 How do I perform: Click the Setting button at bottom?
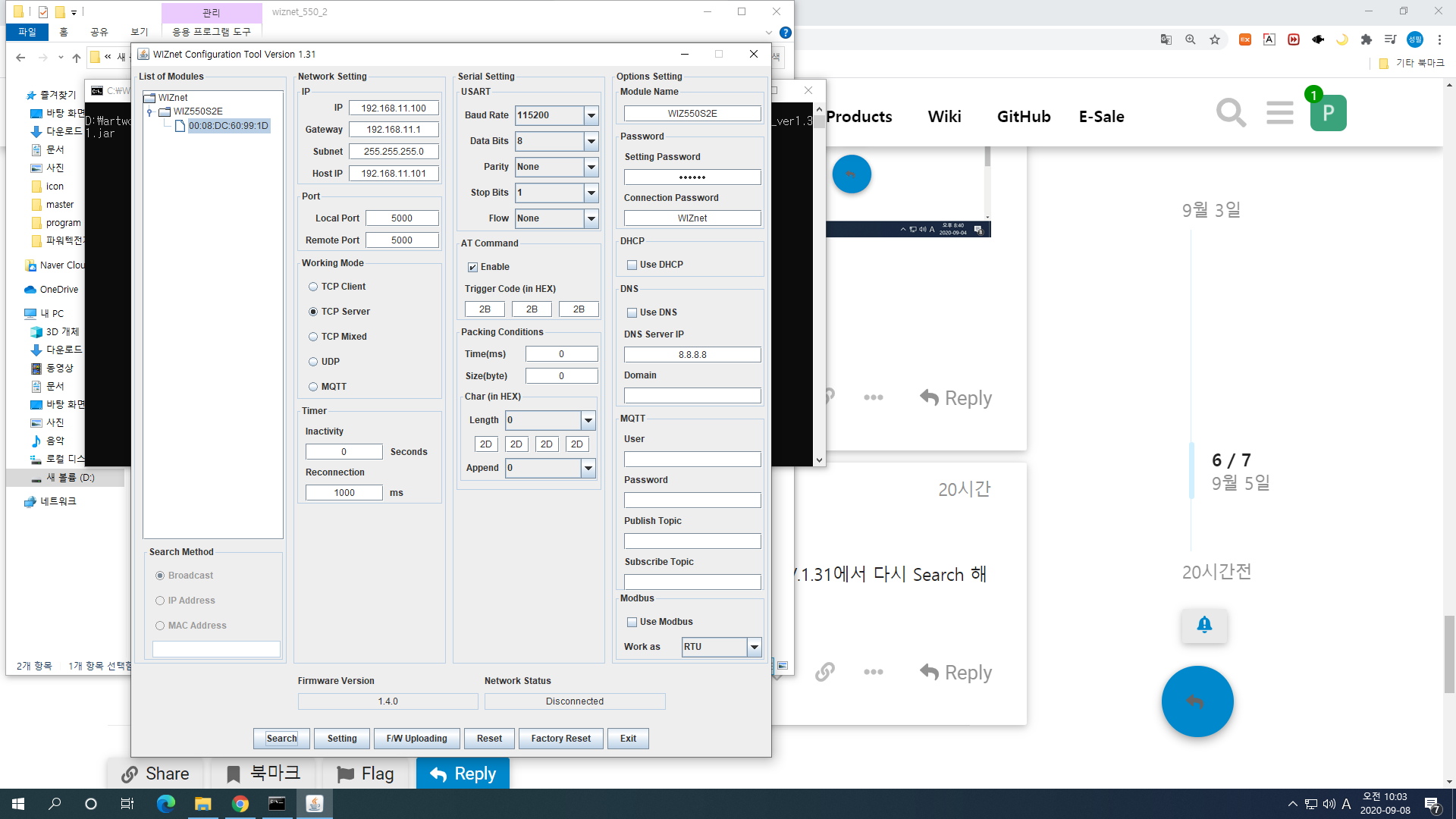click(342, 738)
